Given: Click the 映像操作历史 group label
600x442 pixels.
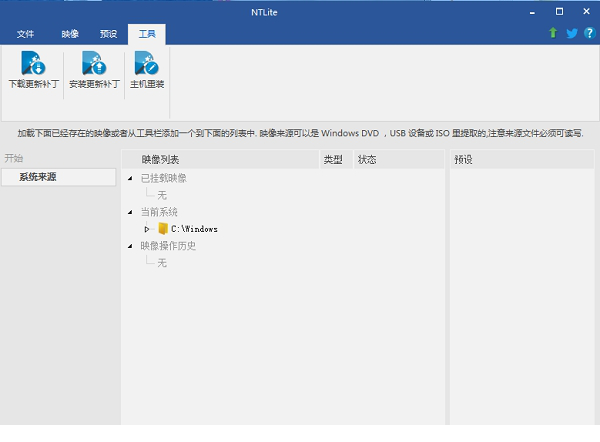Looking at the screenshot, I should [168, 246].
